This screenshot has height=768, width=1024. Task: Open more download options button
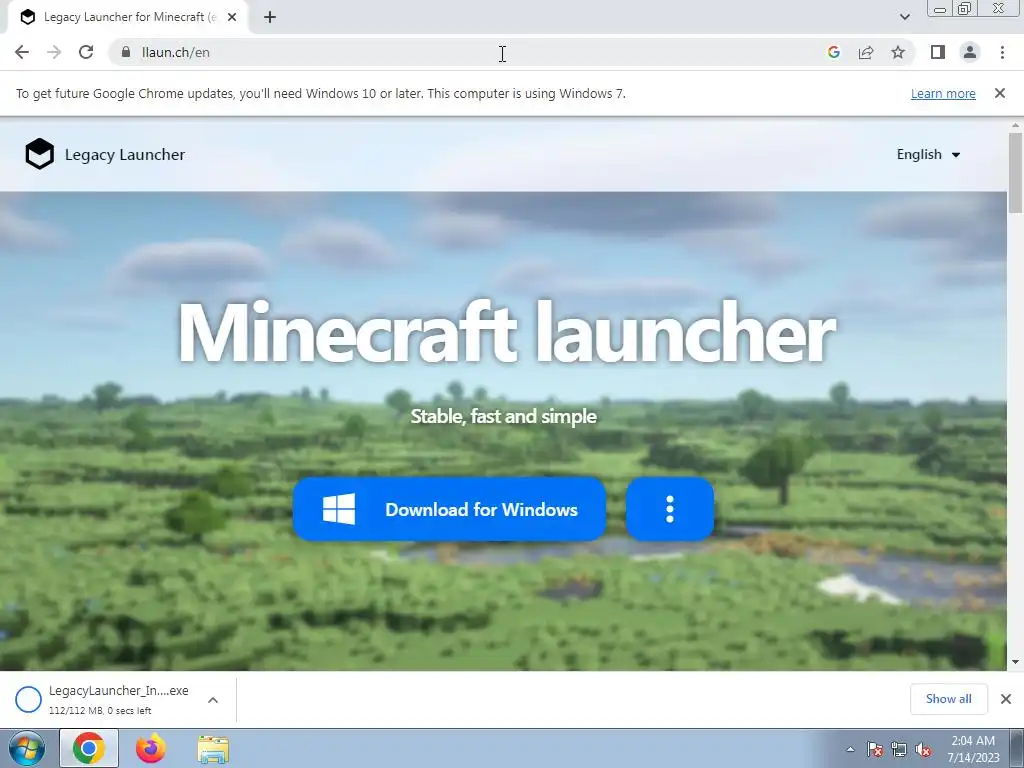(x=670, y=509)
